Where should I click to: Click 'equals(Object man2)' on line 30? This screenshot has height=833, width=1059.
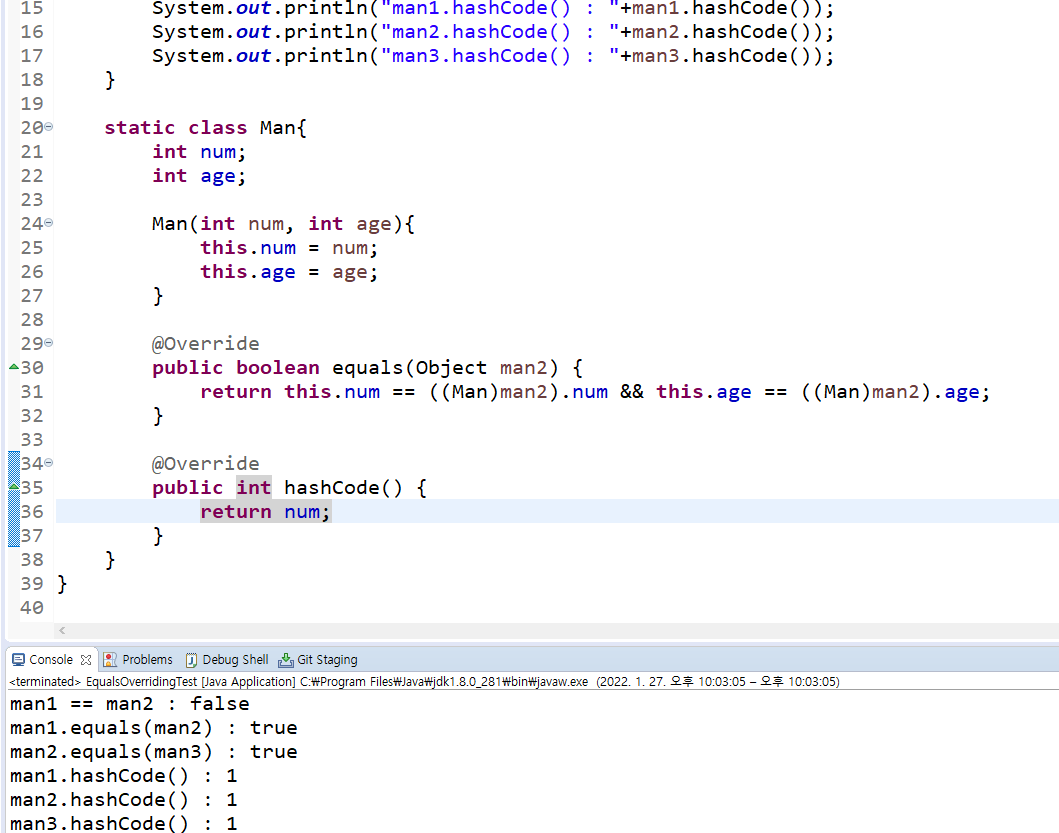(x=445, y=368)
